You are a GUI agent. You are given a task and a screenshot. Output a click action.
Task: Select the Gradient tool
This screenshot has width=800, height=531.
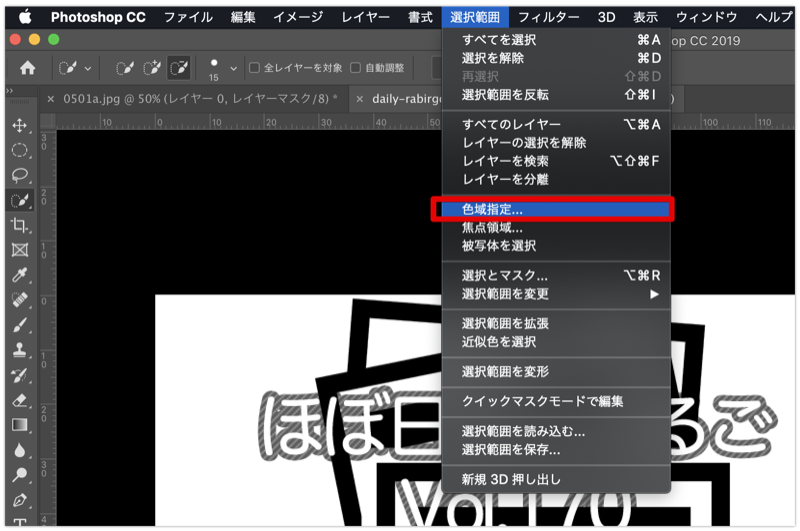pyautogui.click(x=19, y=425)
